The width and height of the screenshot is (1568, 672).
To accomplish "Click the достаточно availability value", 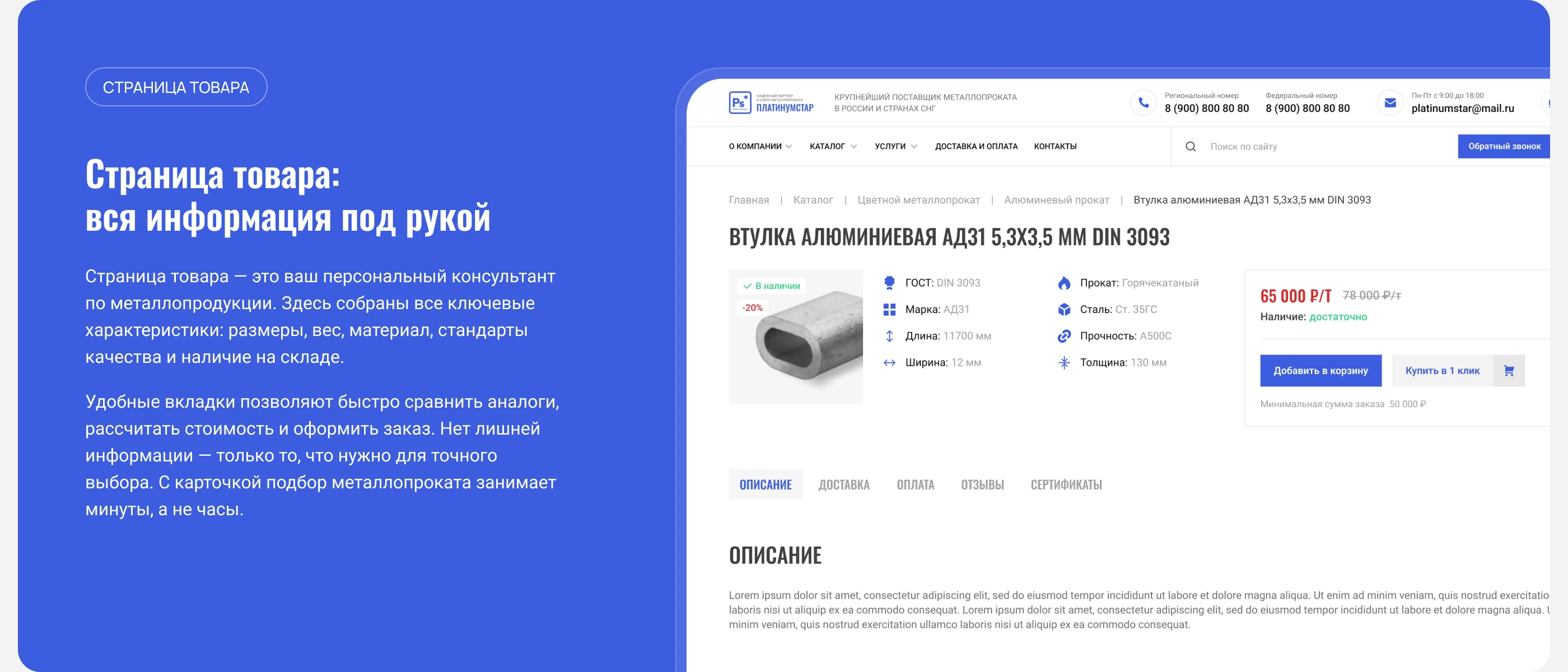I will (x=1338, y=317).
